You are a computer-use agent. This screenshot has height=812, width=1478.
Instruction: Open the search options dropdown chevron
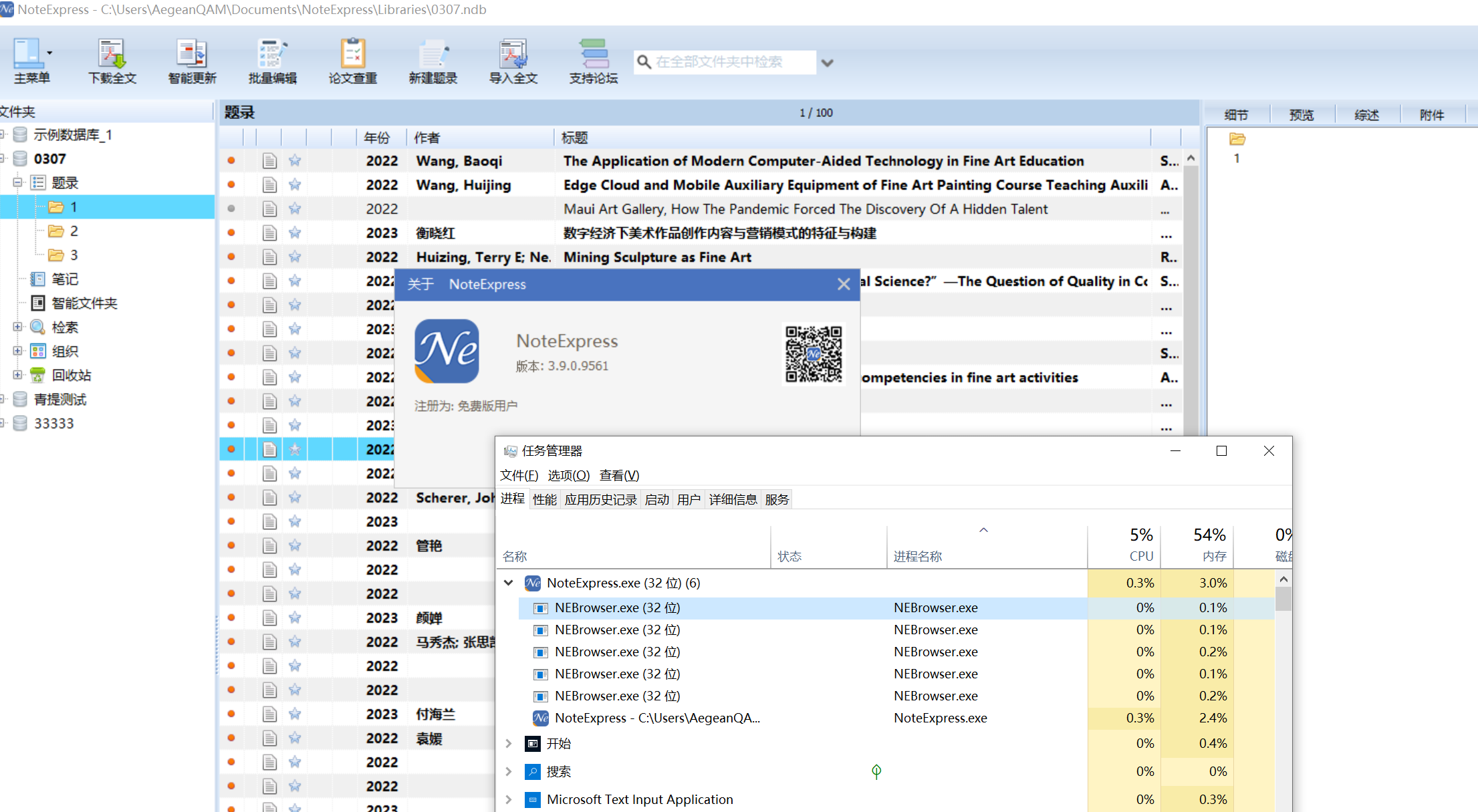pos(828,63)
